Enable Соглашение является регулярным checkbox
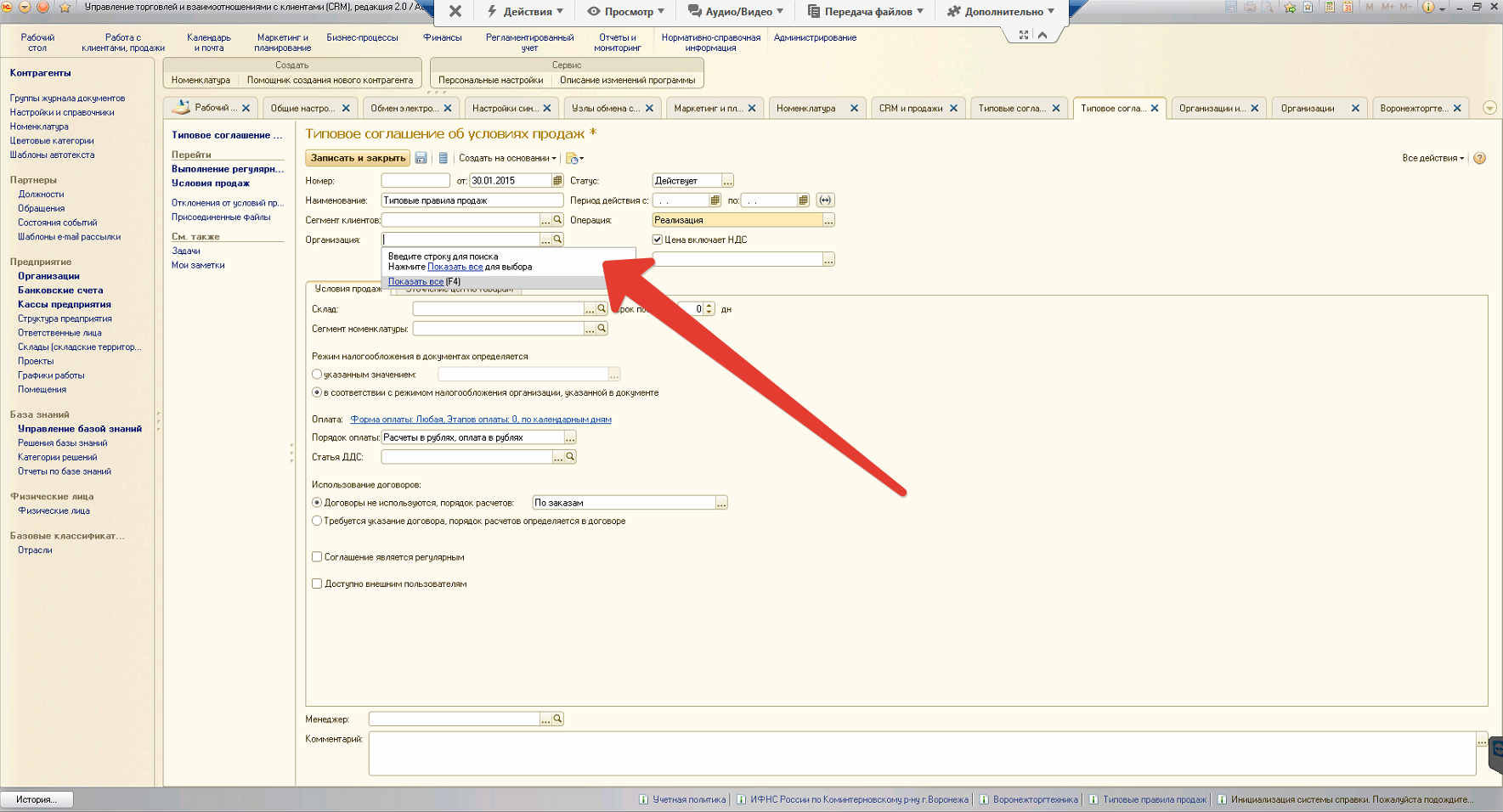 (x=317, y=557)
